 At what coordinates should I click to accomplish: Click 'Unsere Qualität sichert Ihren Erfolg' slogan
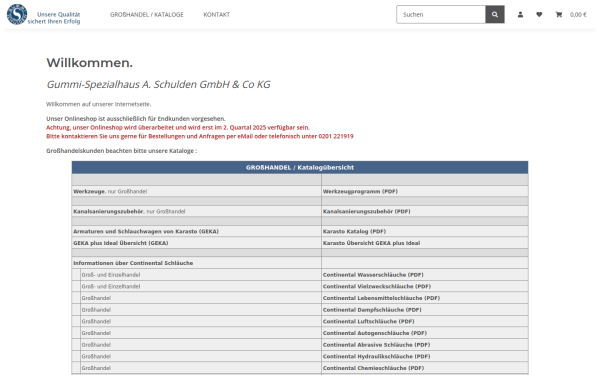tap(54, 18)
